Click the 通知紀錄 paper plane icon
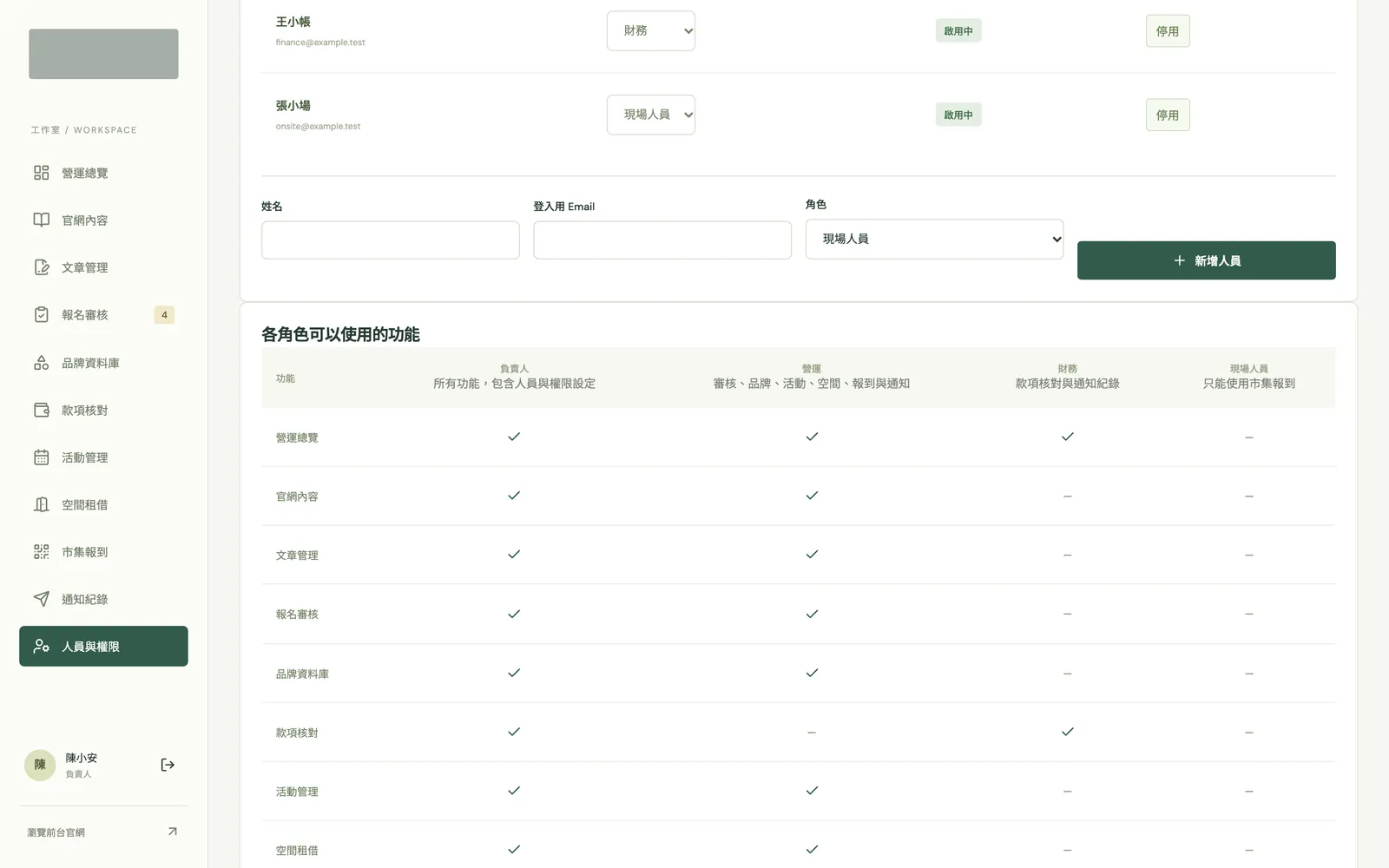 click(41, 599)
